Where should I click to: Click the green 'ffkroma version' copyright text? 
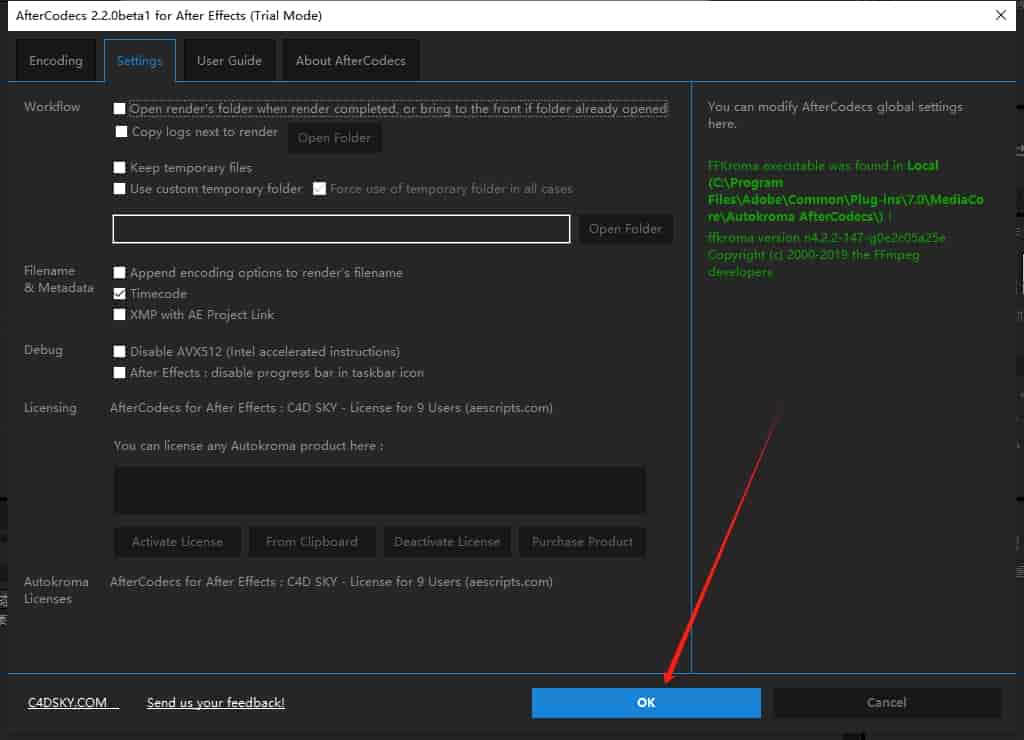point(827,255)
